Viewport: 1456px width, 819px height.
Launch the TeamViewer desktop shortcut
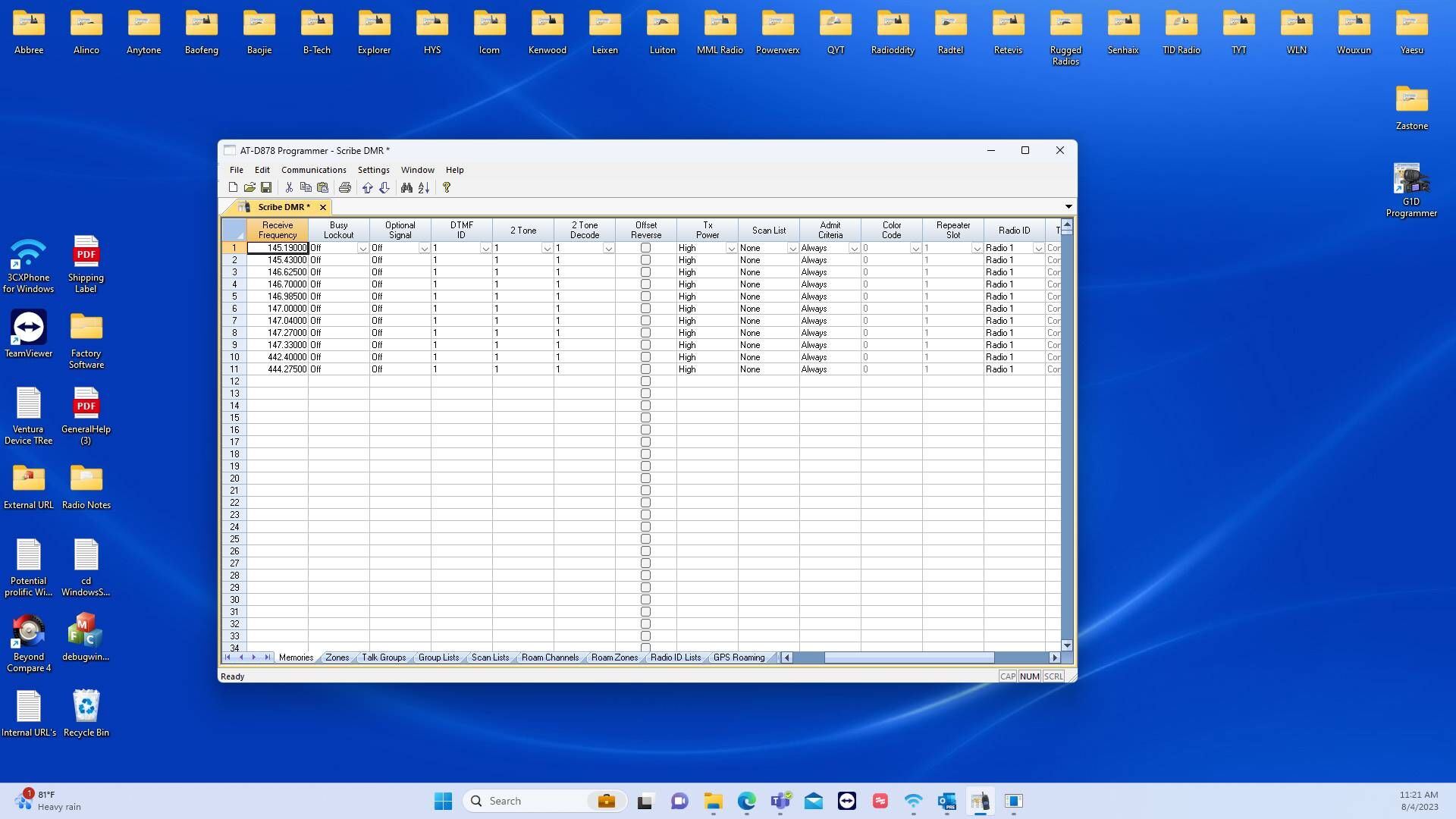point(29,334)
